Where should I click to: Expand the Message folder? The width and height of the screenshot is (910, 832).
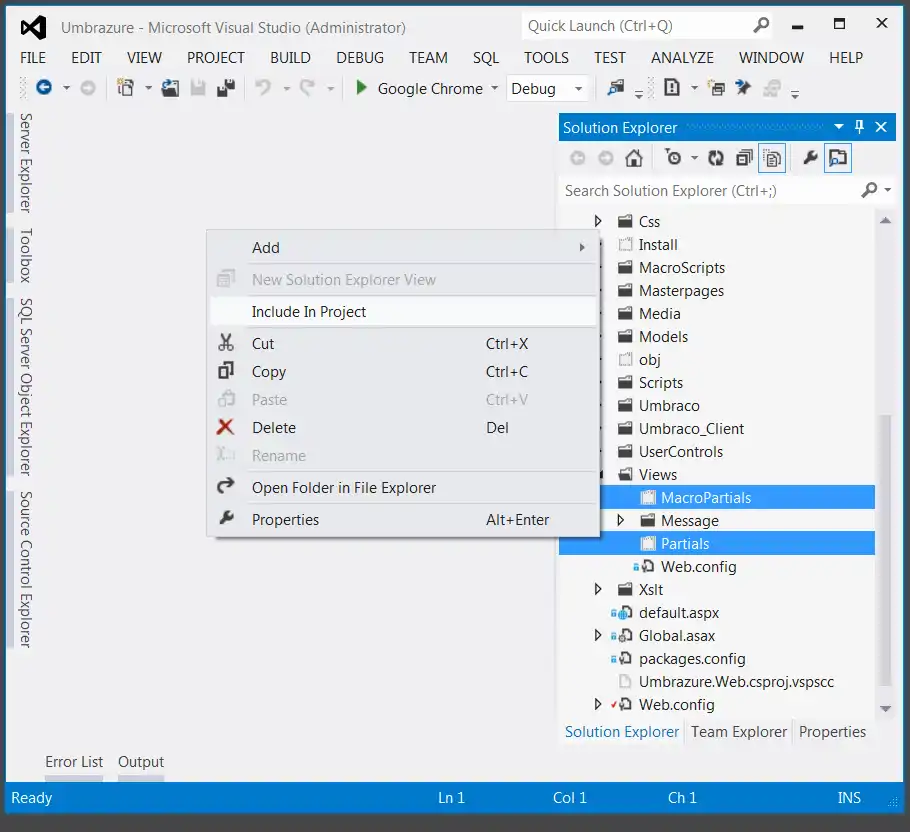pos(620,520)
